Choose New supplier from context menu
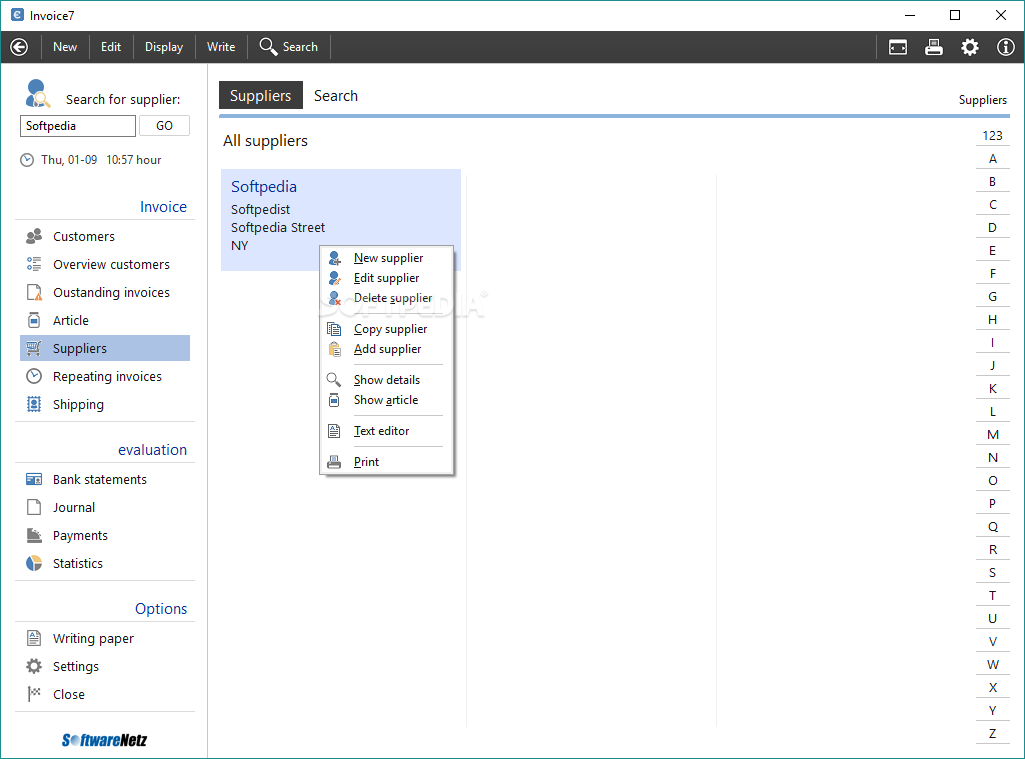The width and height of the screenshot is (1025, 759). [388, 258]
